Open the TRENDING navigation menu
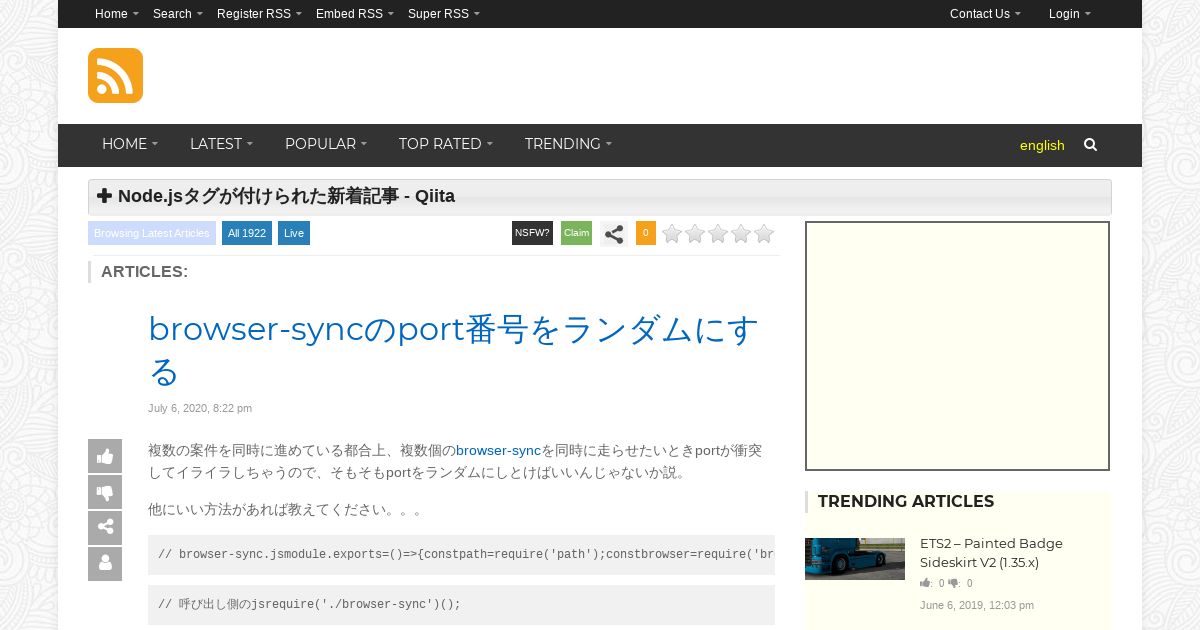Viewport: 1200px width, 630px height. click(x=568, y=144)
